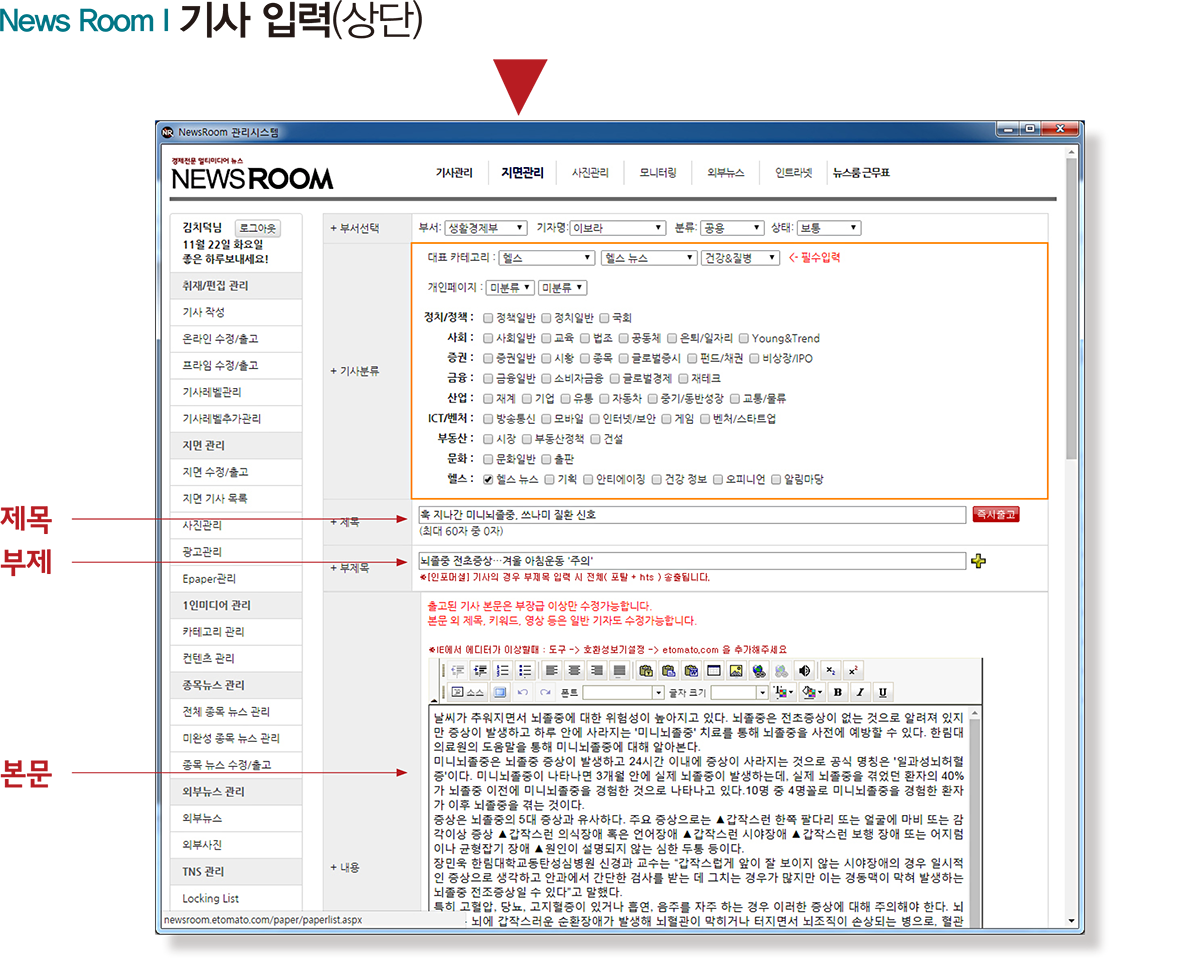Go to the 사진관리 top menu
Image resolution: width=1200 pixels, height=958 pixels.
tap(590, 173)
